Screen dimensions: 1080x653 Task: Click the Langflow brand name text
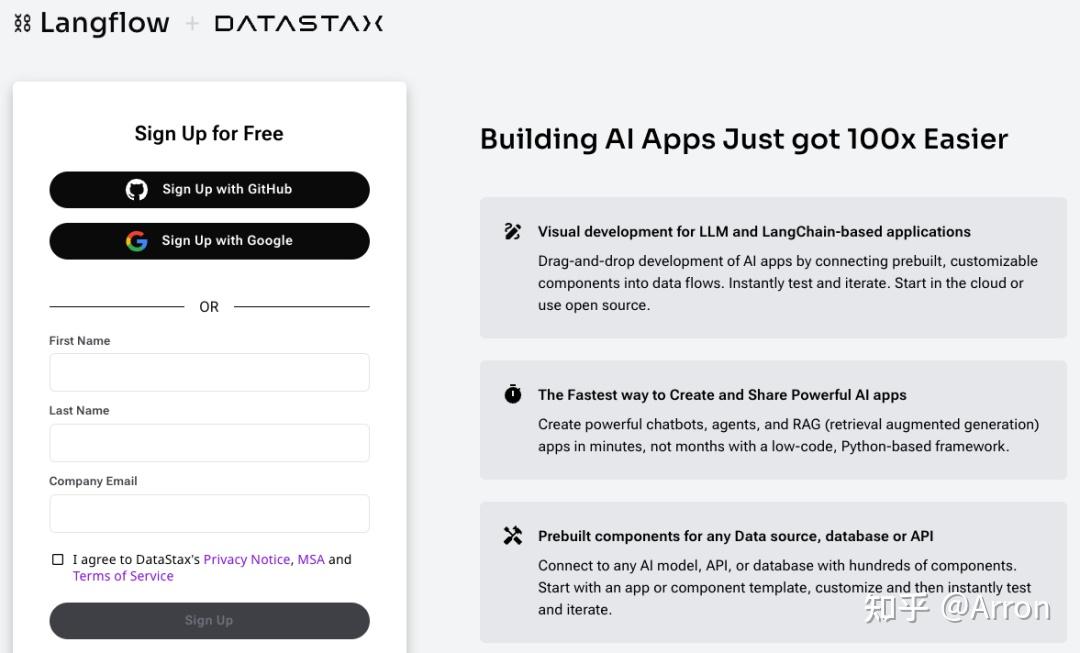105,23
